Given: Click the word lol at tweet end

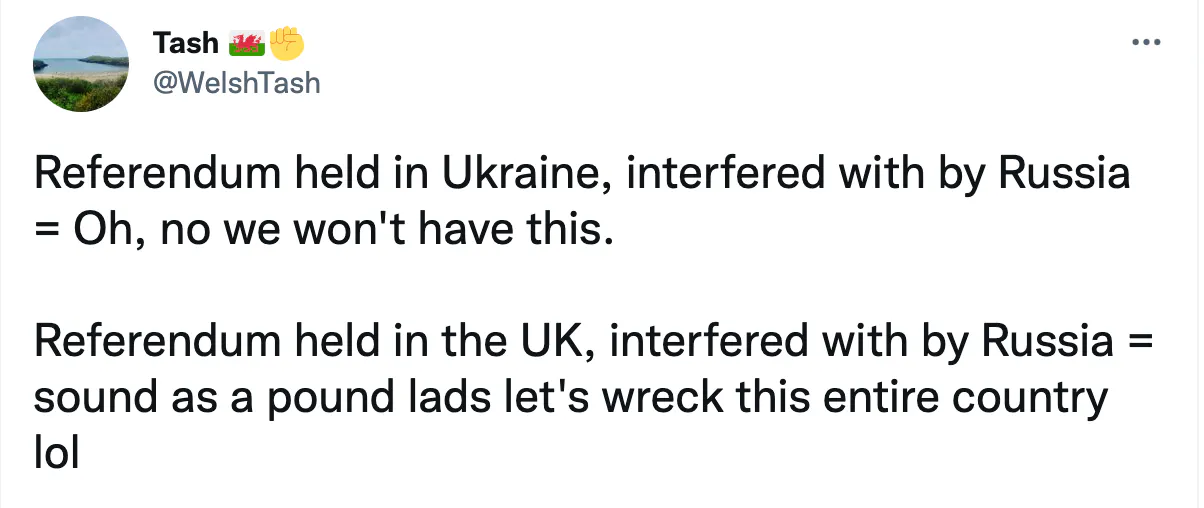Looking at the screenshot, I should click(x=56, y=456).
